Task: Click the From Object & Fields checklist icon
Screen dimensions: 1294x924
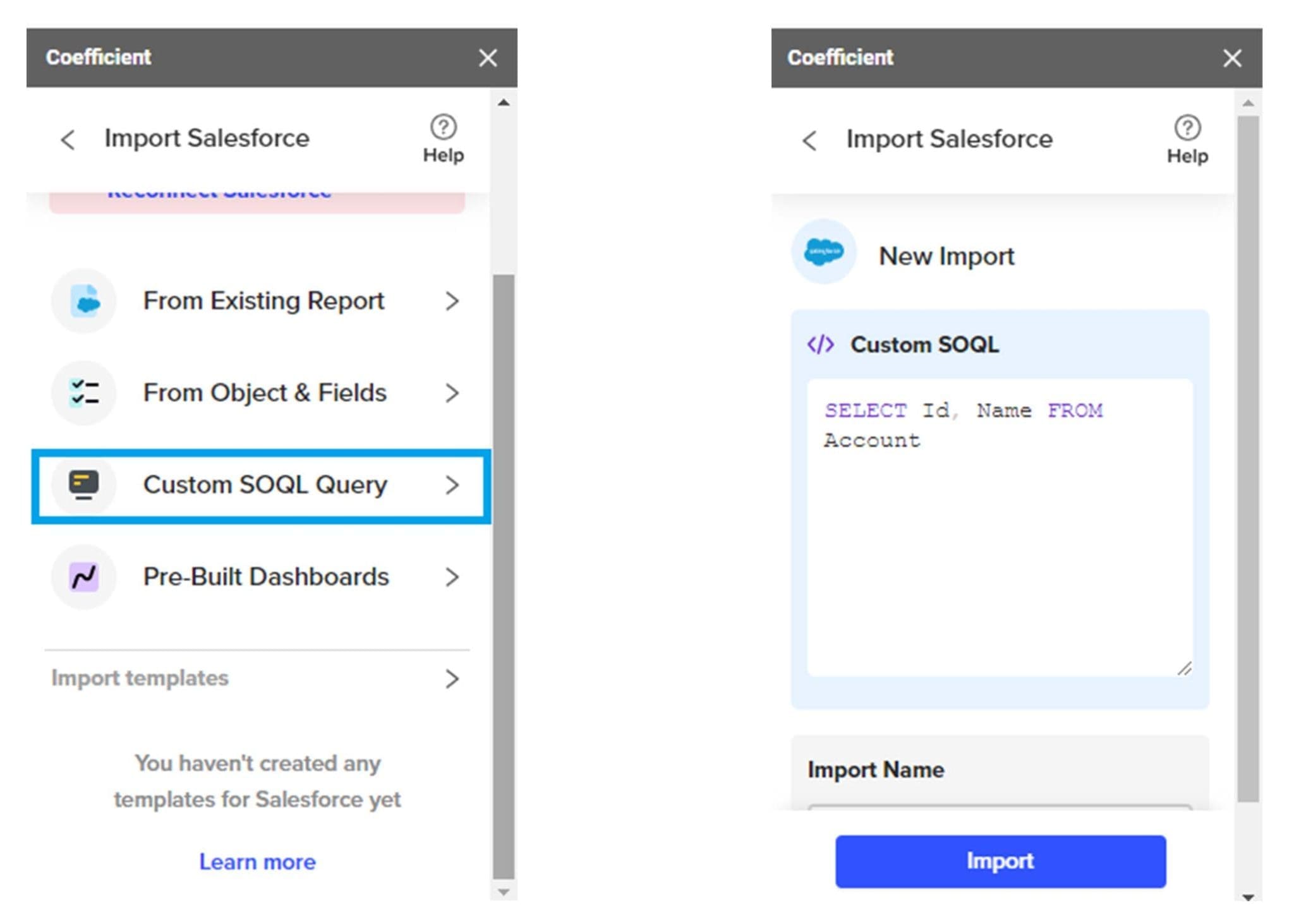Action: [84, 393]
